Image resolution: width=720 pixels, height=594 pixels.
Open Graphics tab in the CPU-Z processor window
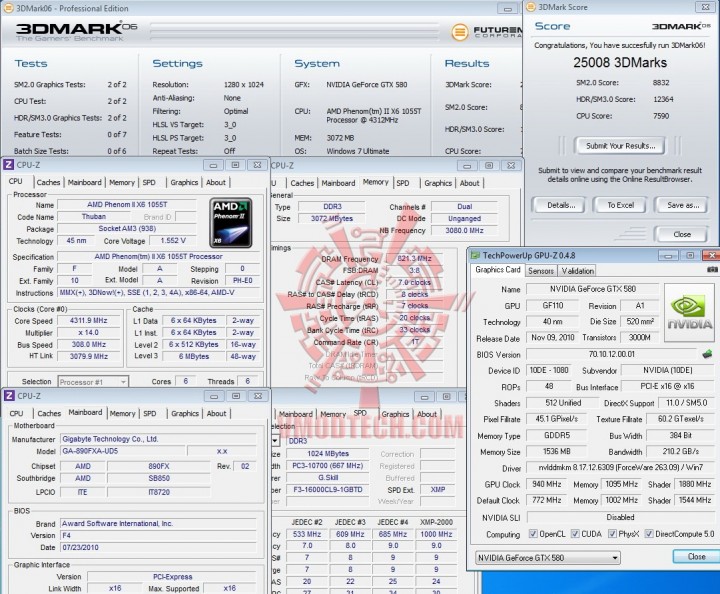coord(184,182)
